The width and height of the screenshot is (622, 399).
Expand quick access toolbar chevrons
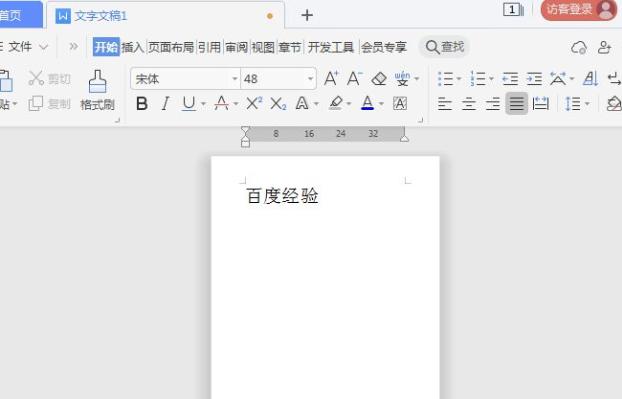pos(73,47)
